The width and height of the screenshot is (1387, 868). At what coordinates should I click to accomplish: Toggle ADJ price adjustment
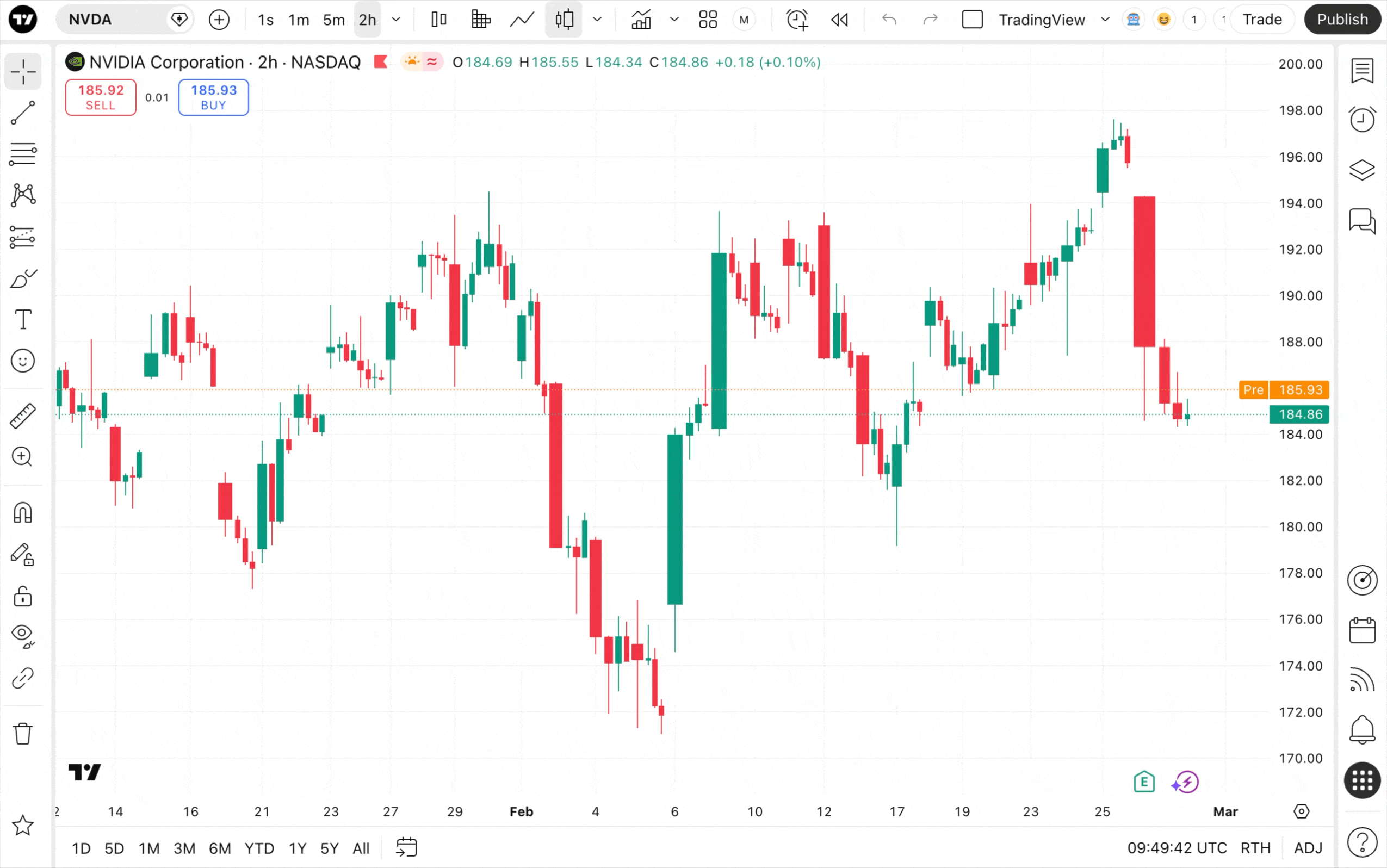1308,848
